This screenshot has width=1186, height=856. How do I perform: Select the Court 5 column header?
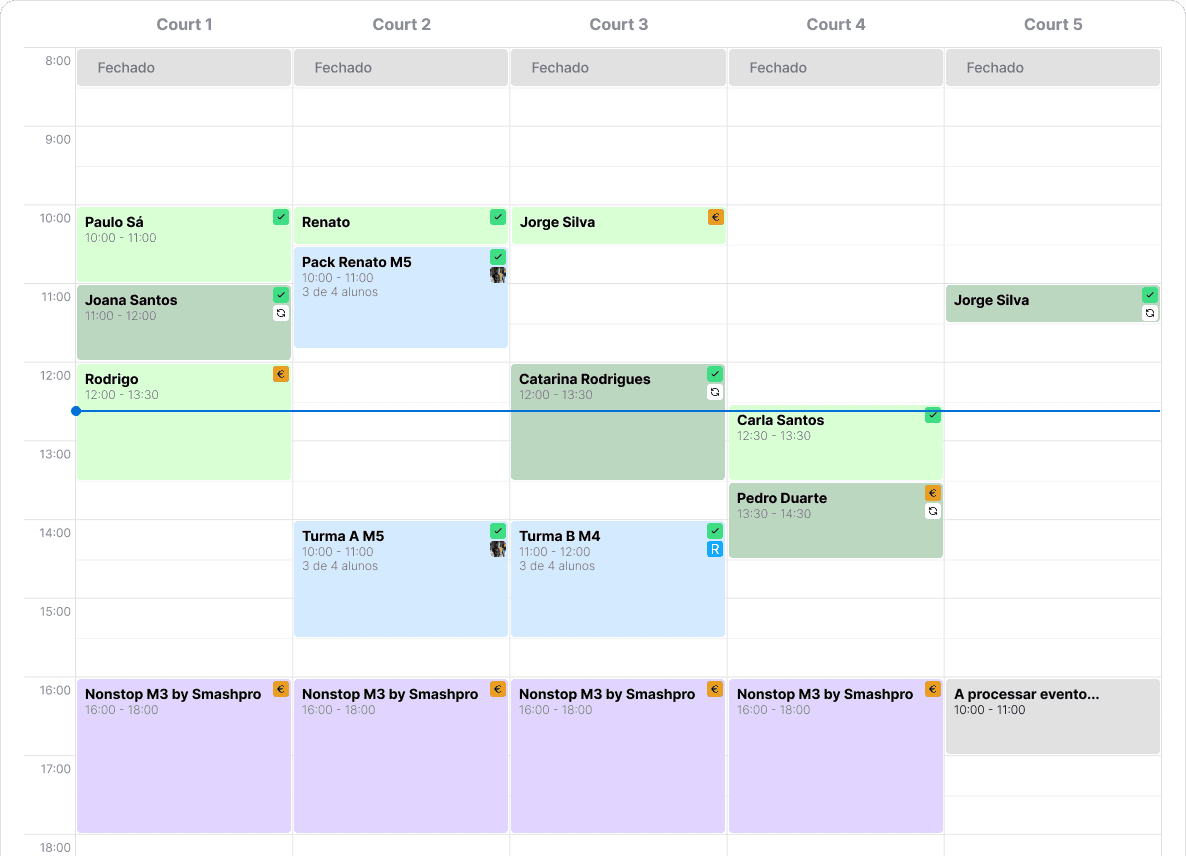1053,24
